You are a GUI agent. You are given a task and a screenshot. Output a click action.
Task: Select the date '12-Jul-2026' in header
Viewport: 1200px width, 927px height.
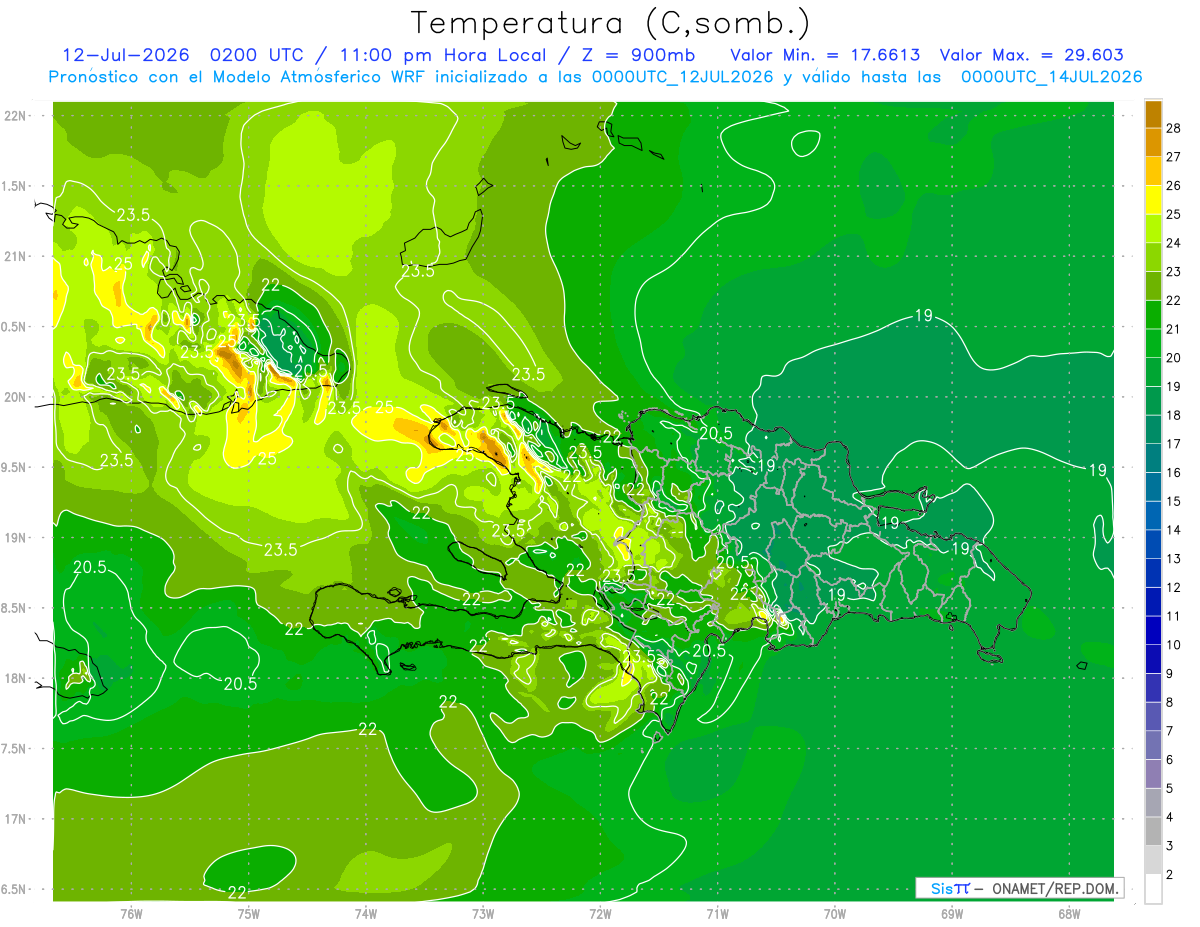128,55
